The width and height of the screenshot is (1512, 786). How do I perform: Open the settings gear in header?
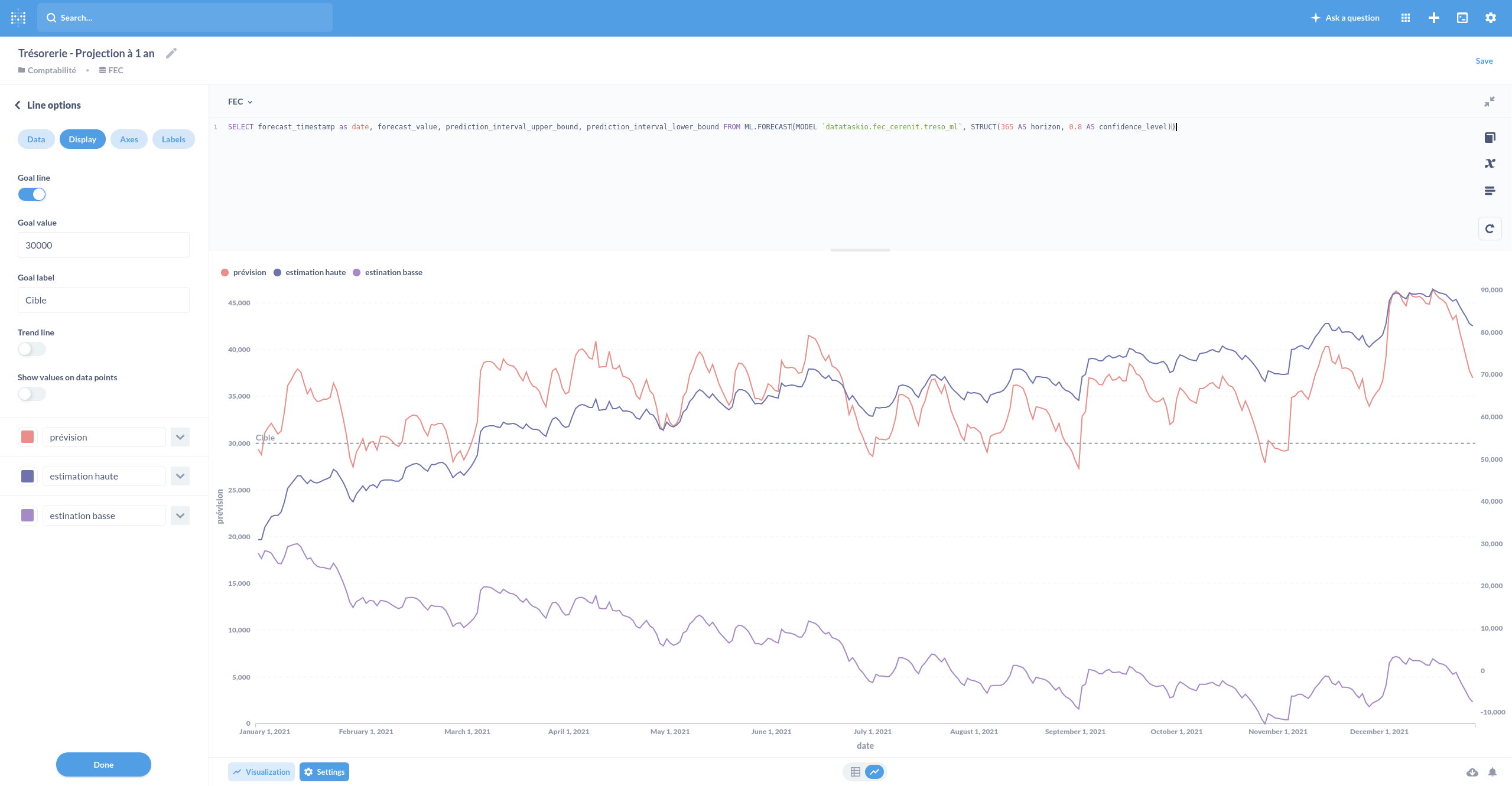click(1491, 18)
